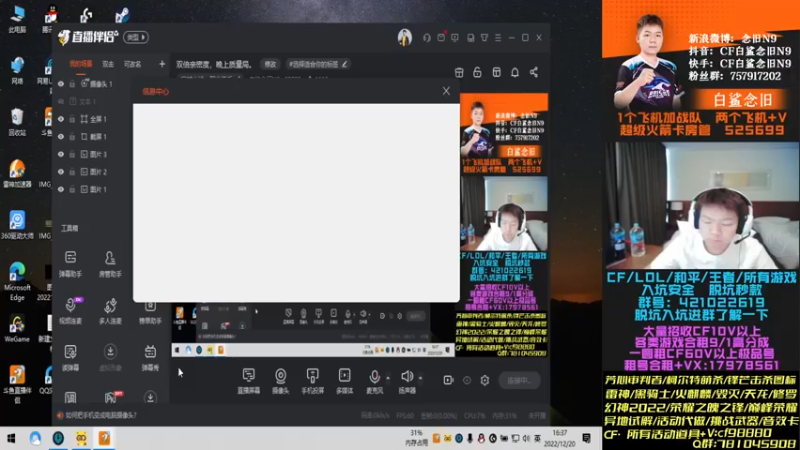Add a new scene with plus button
800x450 pixels.
162,64
